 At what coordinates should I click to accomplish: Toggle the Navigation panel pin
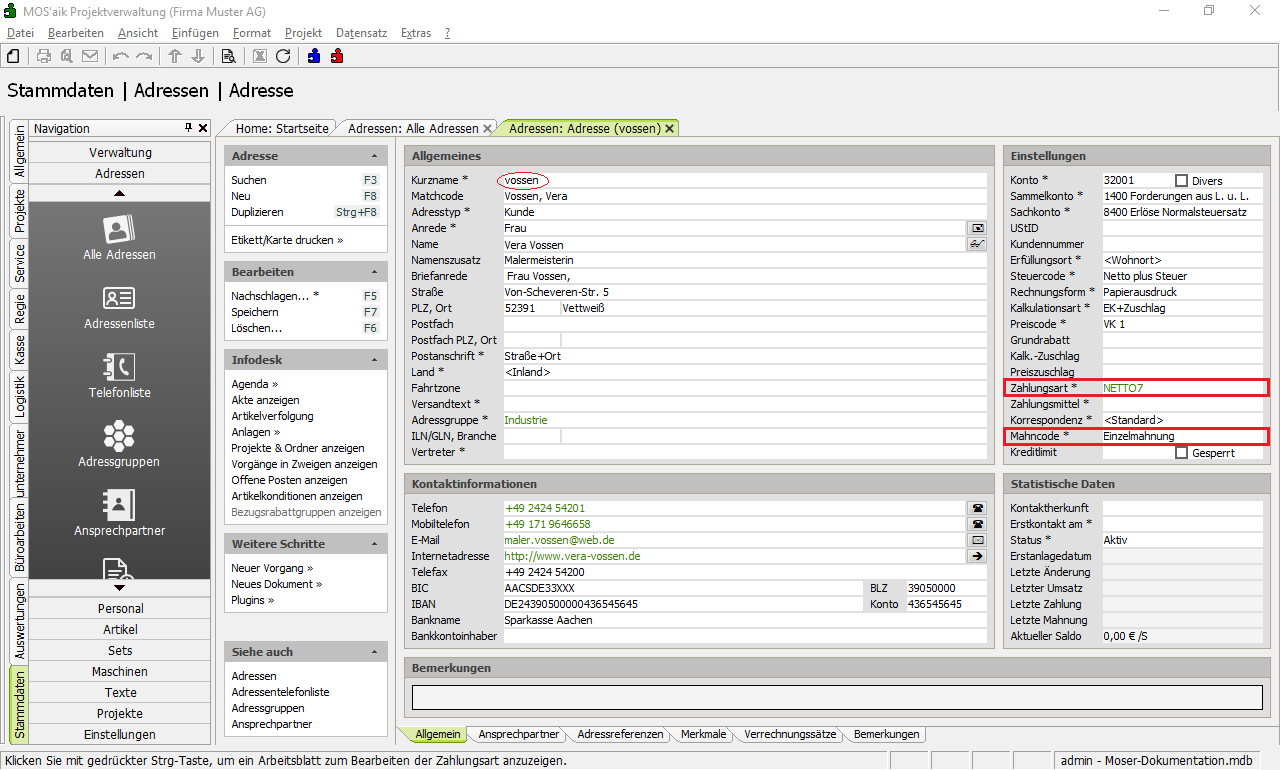[188, 128]
